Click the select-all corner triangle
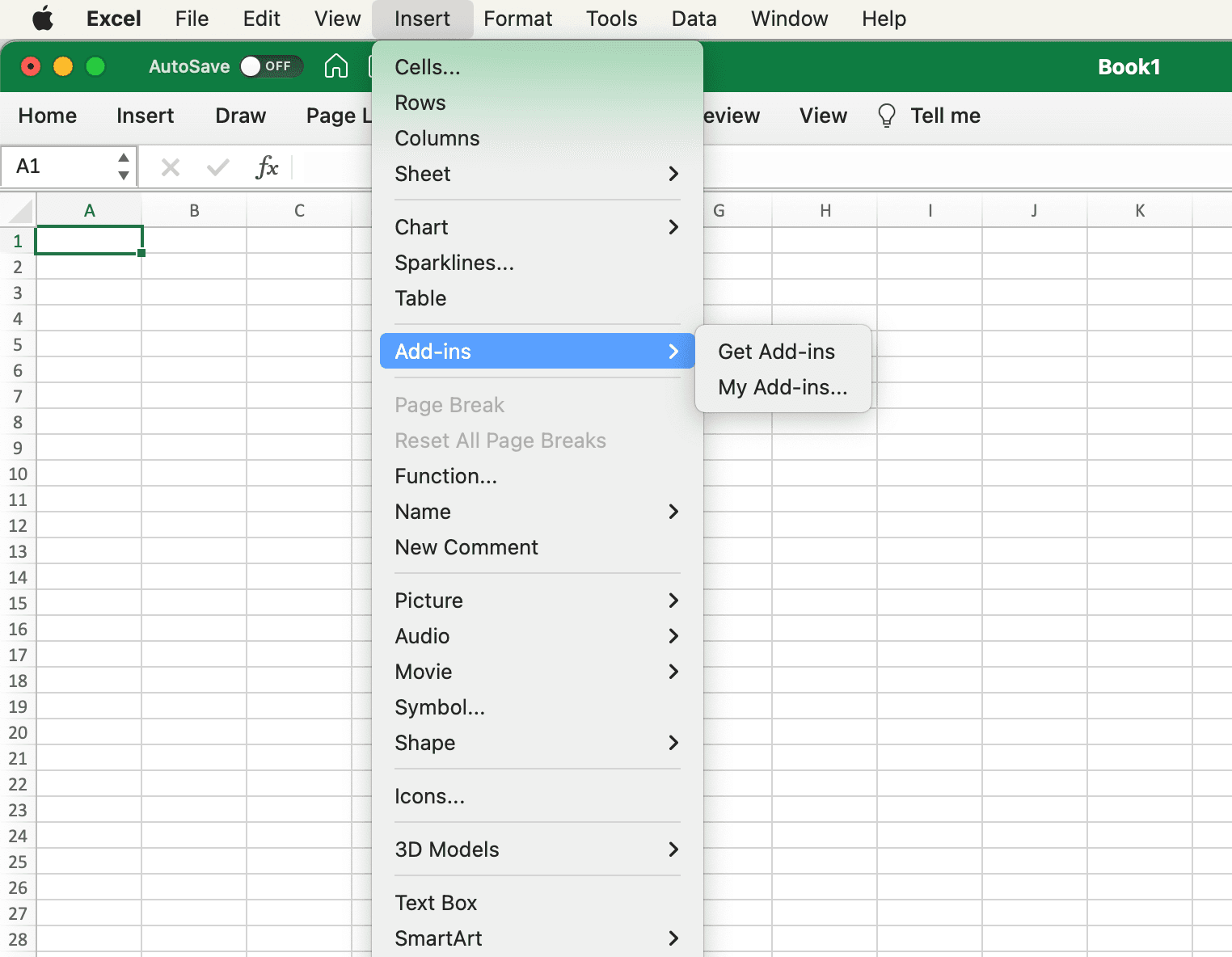The width and height of the screenshot is (1232, 957). point(20,211)
